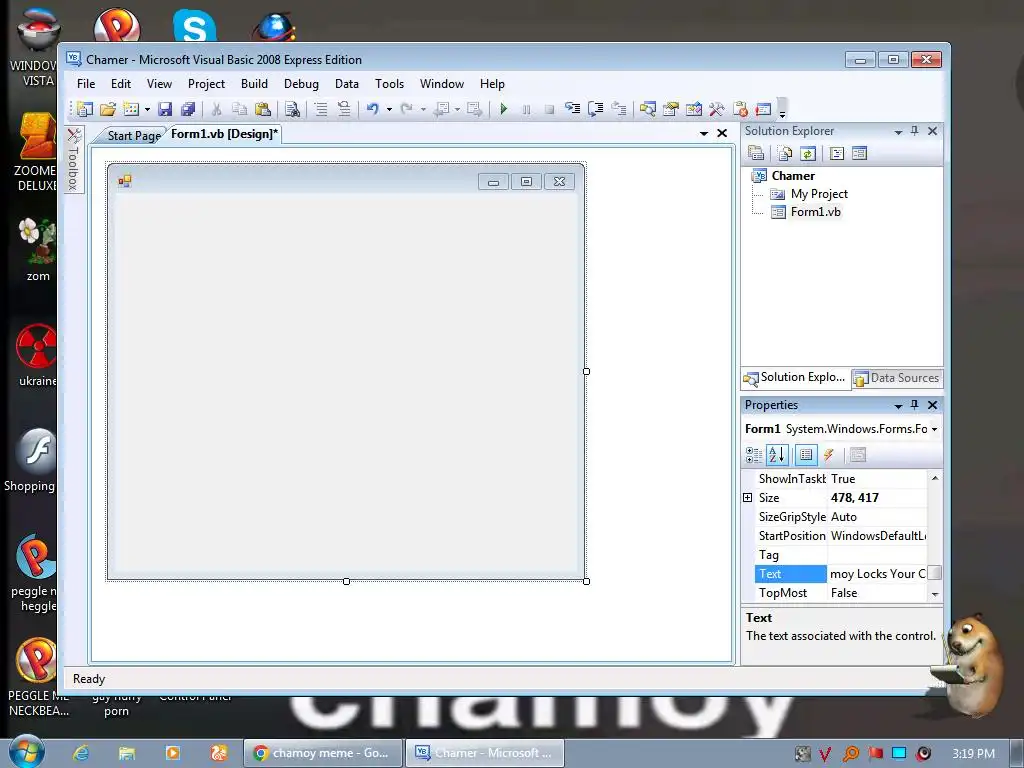Open Solution Explorer from the toolbar icon
The height and width of the screenshot is (768, 1024).
[x=647, y=109]
